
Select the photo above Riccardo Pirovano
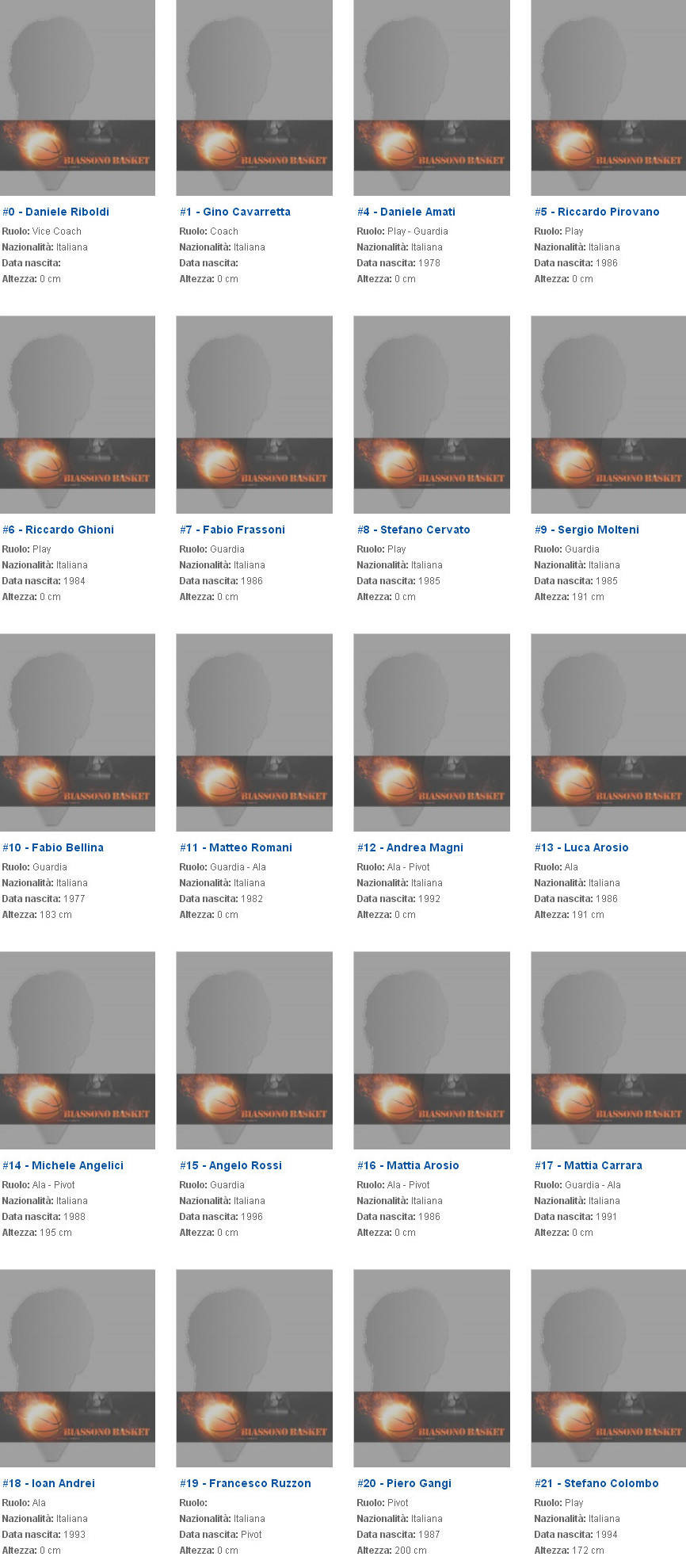coord(608,98)
